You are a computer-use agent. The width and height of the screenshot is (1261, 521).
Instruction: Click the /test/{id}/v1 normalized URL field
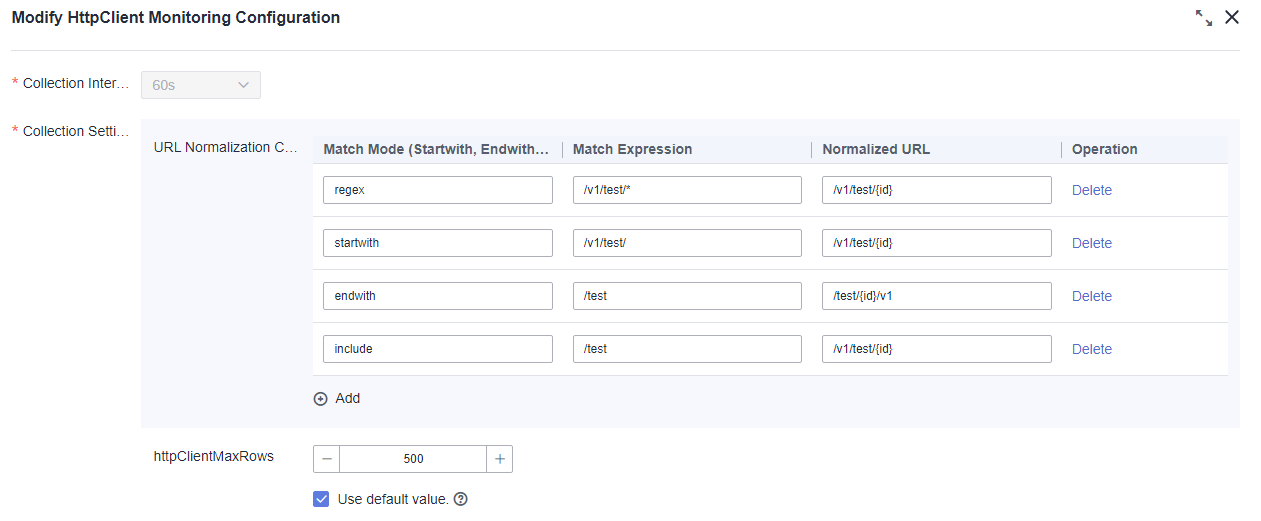point(937,296)
